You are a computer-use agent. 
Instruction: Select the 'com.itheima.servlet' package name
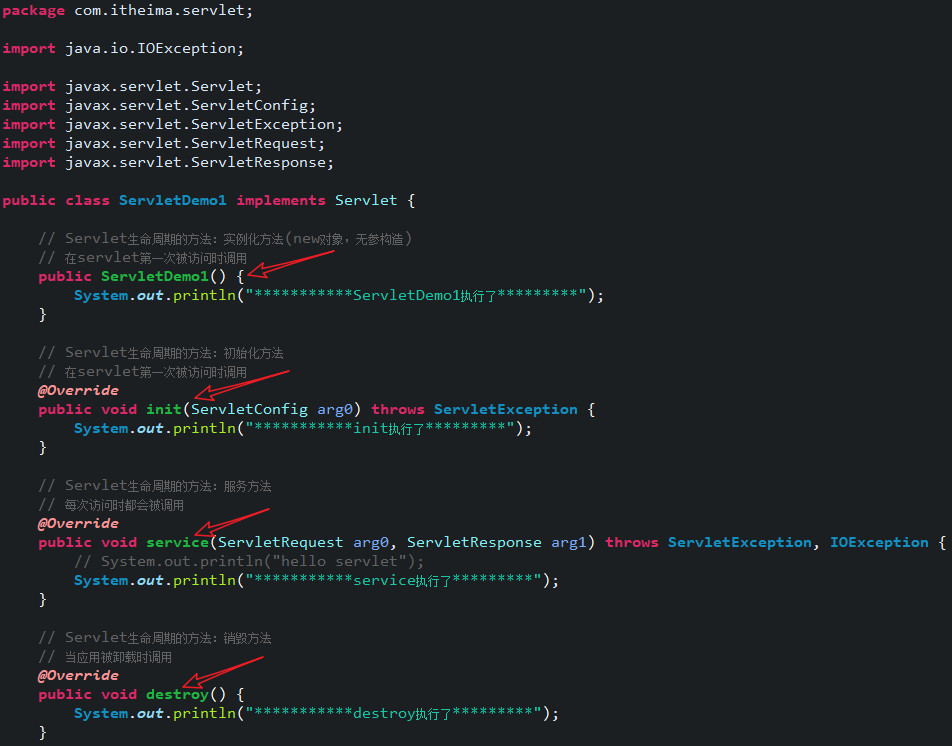coord(160,10)
